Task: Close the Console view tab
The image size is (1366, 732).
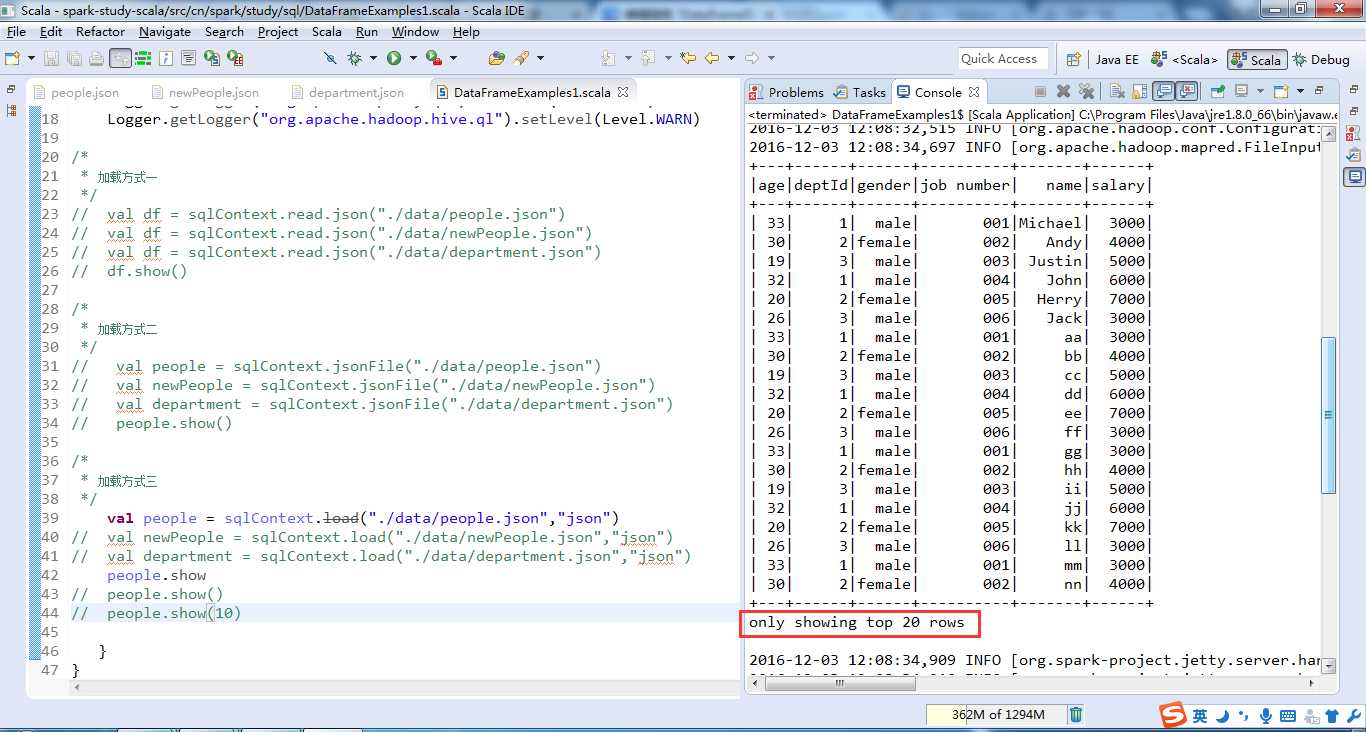Action: click(974, 92)
